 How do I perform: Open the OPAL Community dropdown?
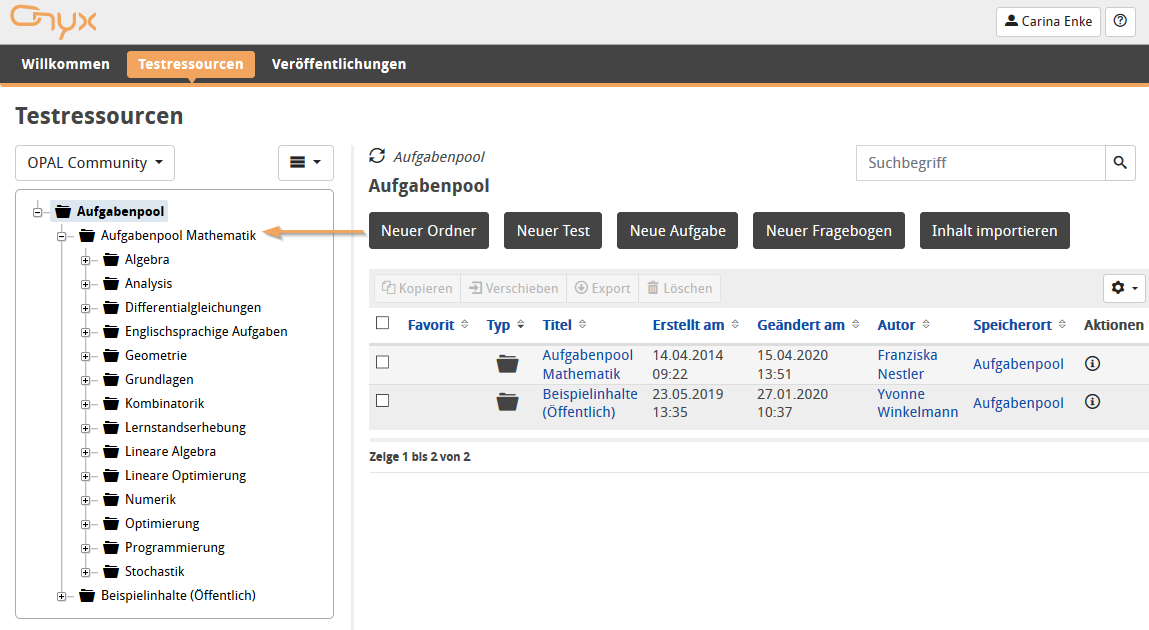[94, 162]
